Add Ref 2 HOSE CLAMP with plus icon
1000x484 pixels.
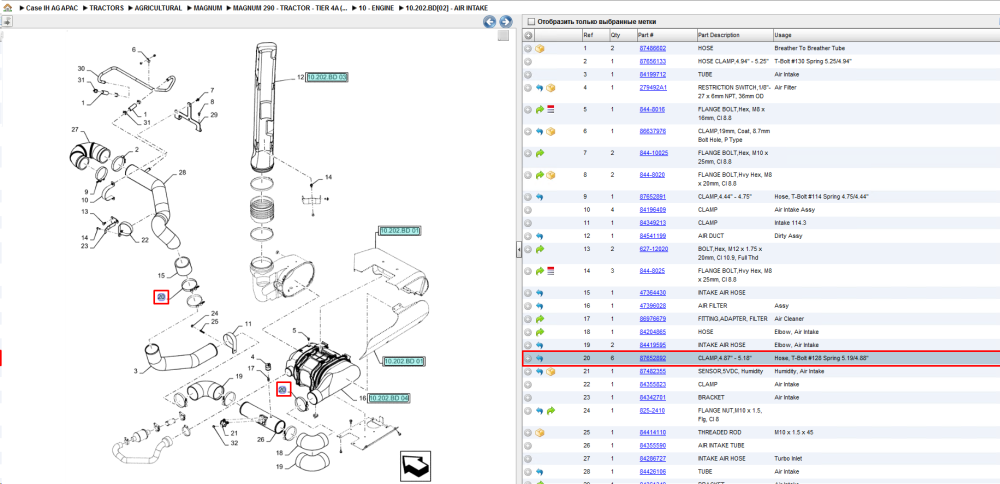(x=529, y=62)
